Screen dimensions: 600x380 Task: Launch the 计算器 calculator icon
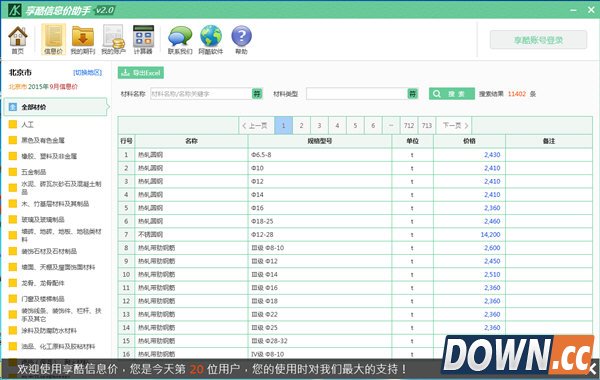[143, 40]
